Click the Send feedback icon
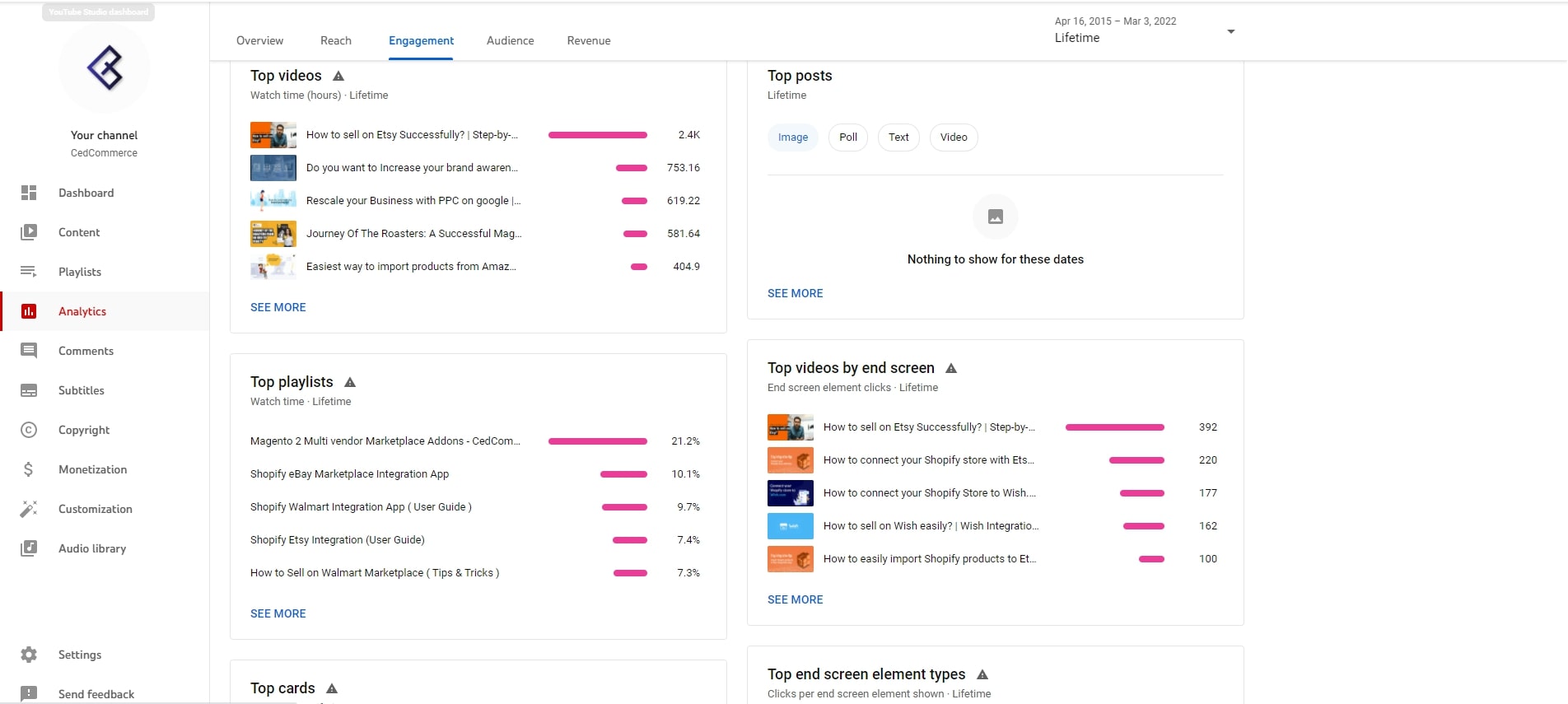 [x=29, y=694]
